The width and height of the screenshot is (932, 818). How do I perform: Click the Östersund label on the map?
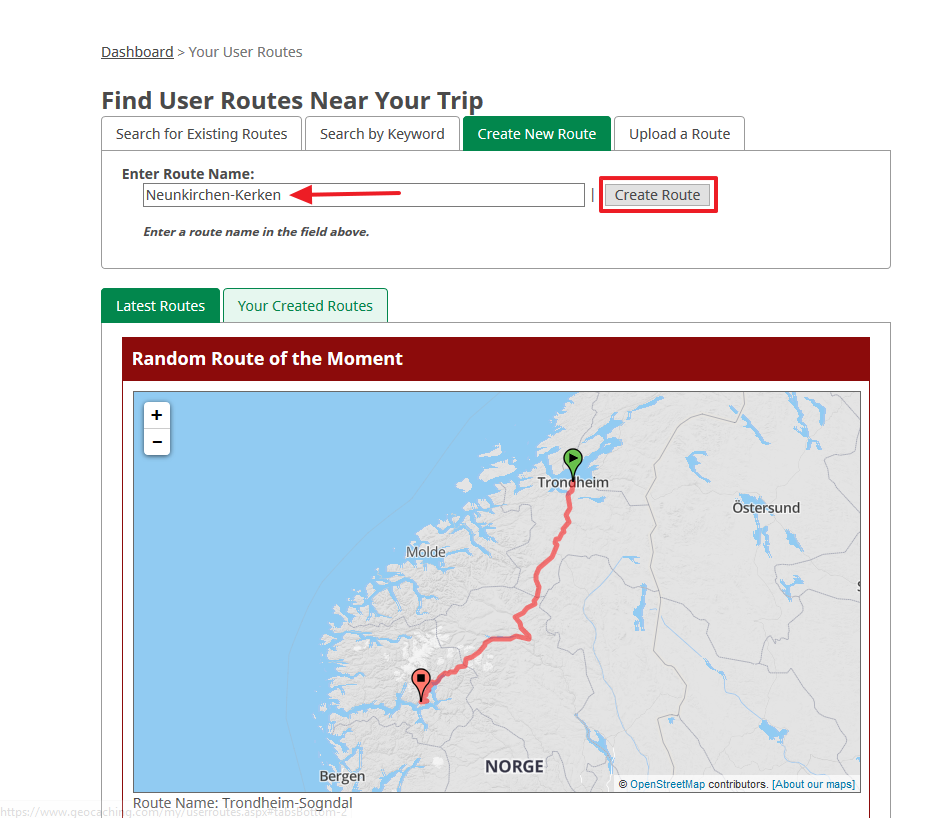click(x=766, y=508)
